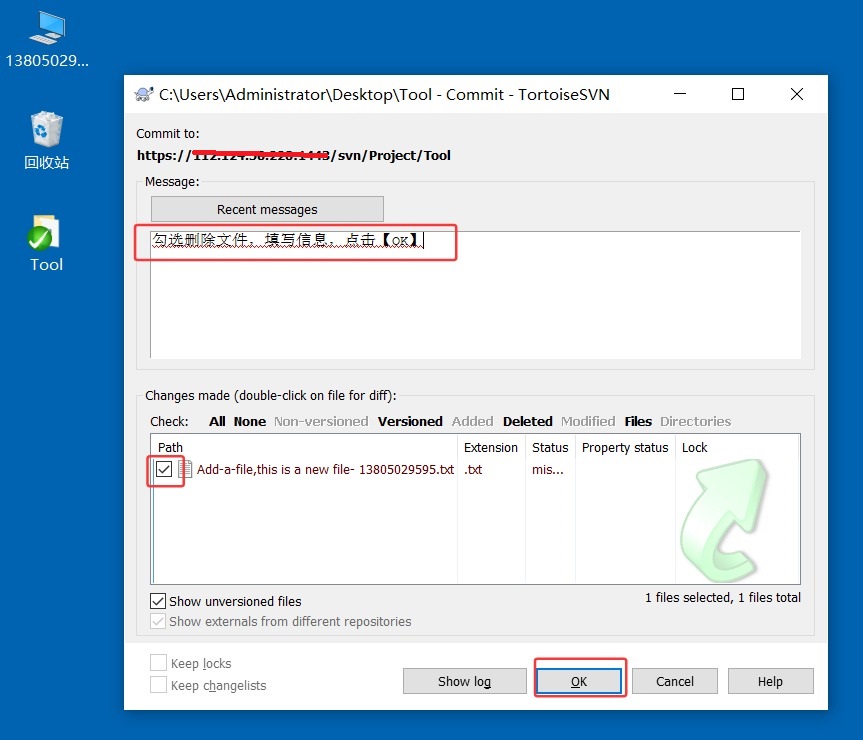Close the TortoiseSVN Commit window

click(x=796, y=94)
